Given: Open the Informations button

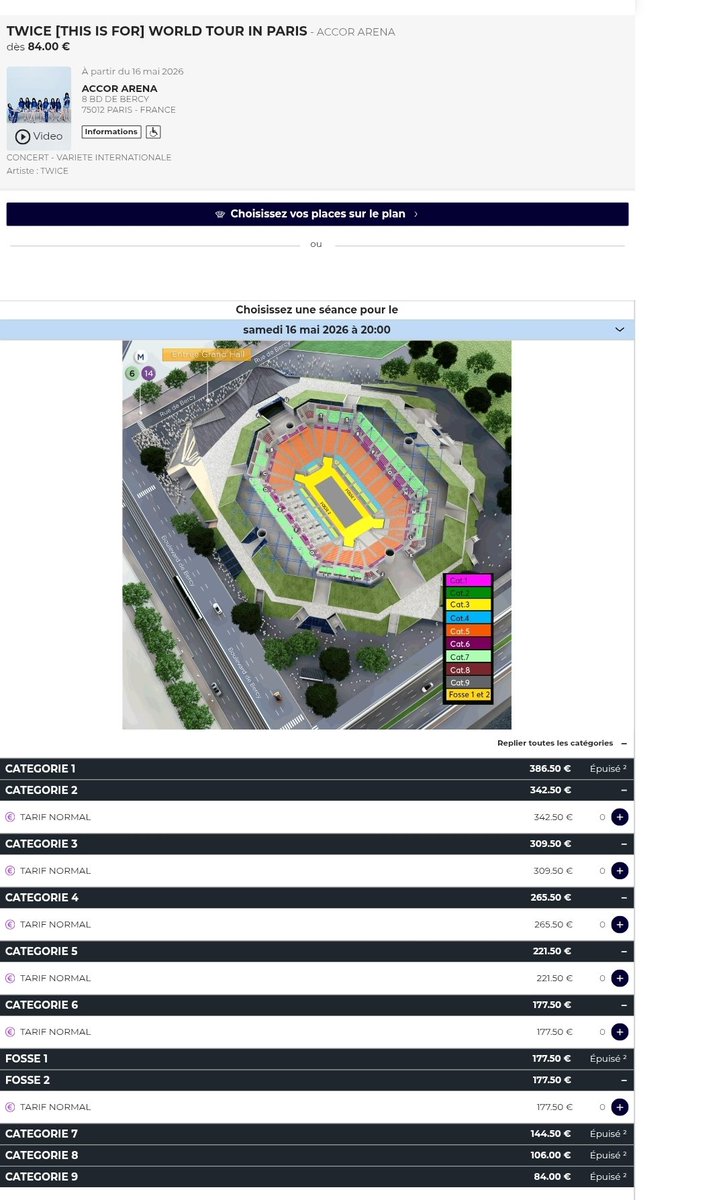Looking at the screenshot, I should coord(111,132).
